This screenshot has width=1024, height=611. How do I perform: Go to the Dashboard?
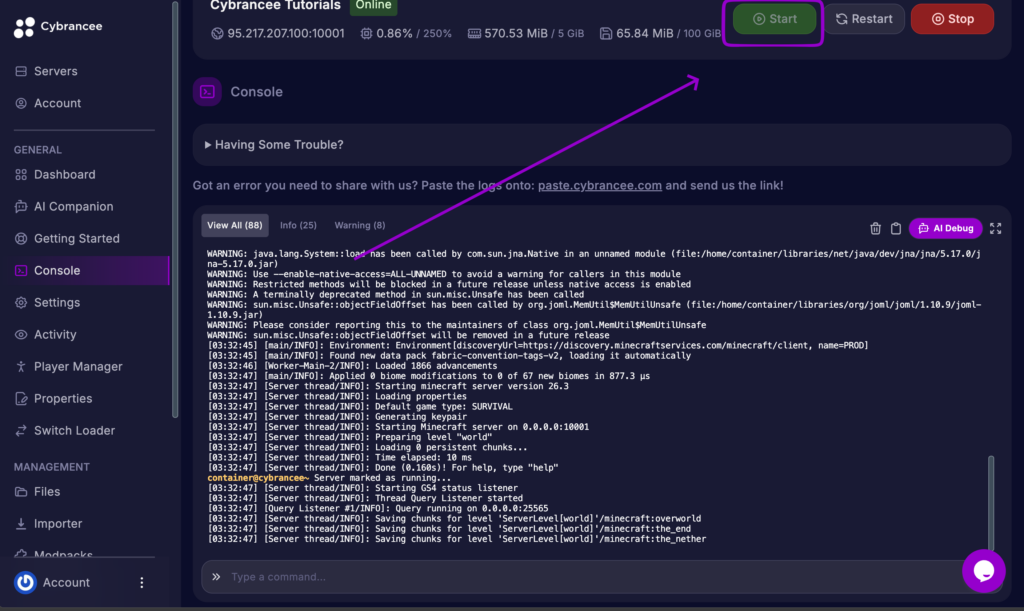pyautogui.click(x=65, y=174)
